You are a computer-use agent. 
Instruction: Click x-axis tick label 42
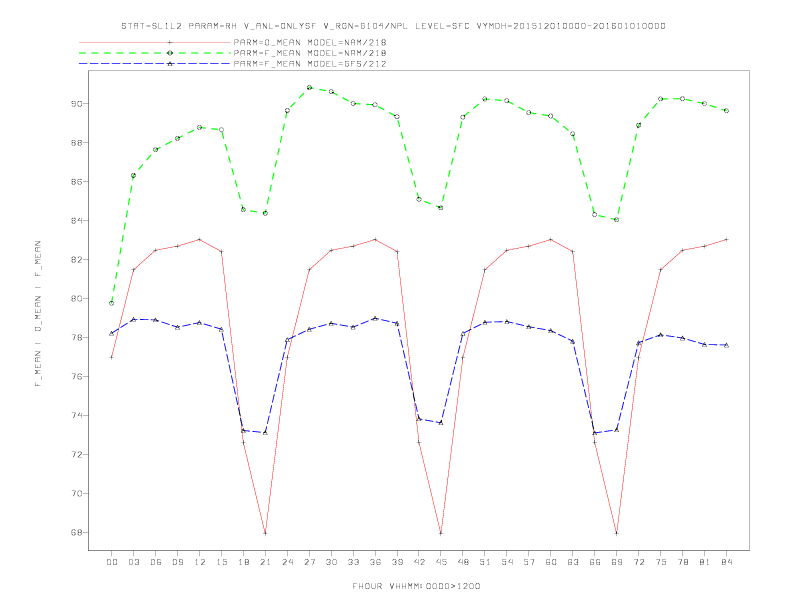click(419, 562)
